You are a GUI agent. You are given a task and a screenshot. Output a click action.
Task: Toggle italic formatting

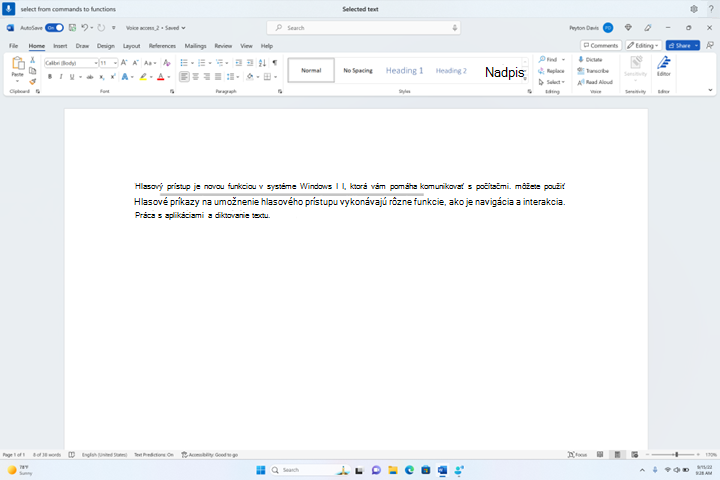(x=61, y=77)
